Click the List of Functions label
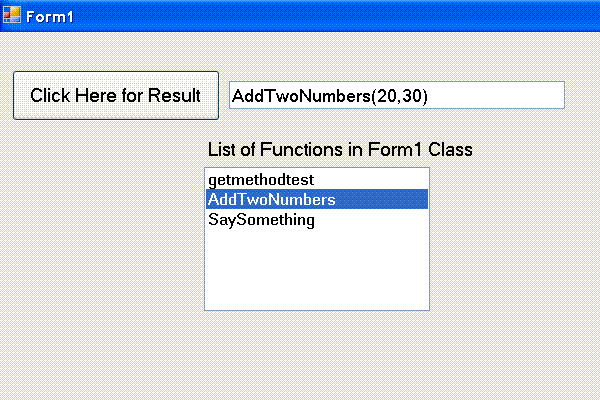This screenshot has width=600, height=400. (340, 149)
